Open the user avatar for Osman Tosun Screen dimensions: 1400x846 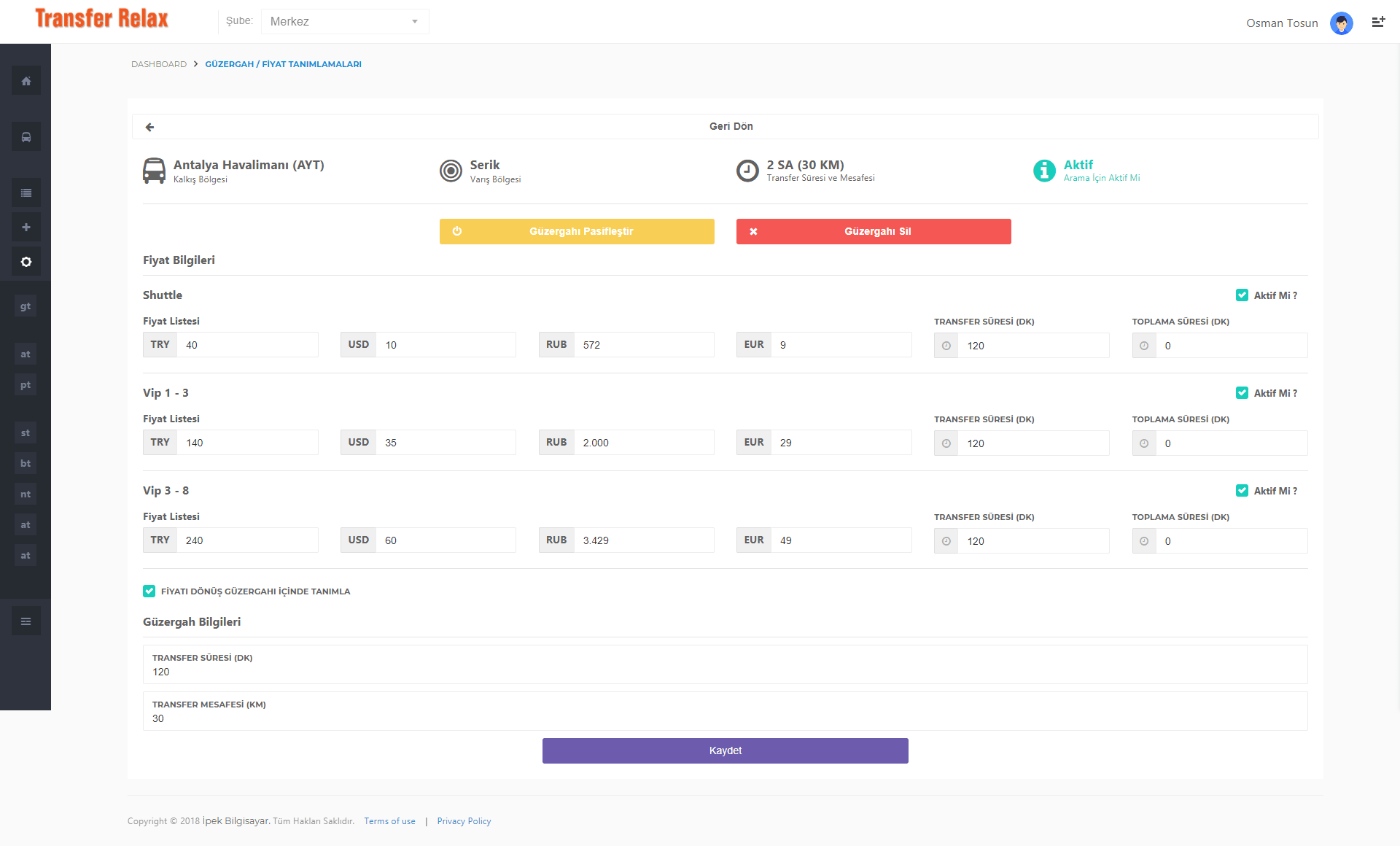coord(1342,23)
